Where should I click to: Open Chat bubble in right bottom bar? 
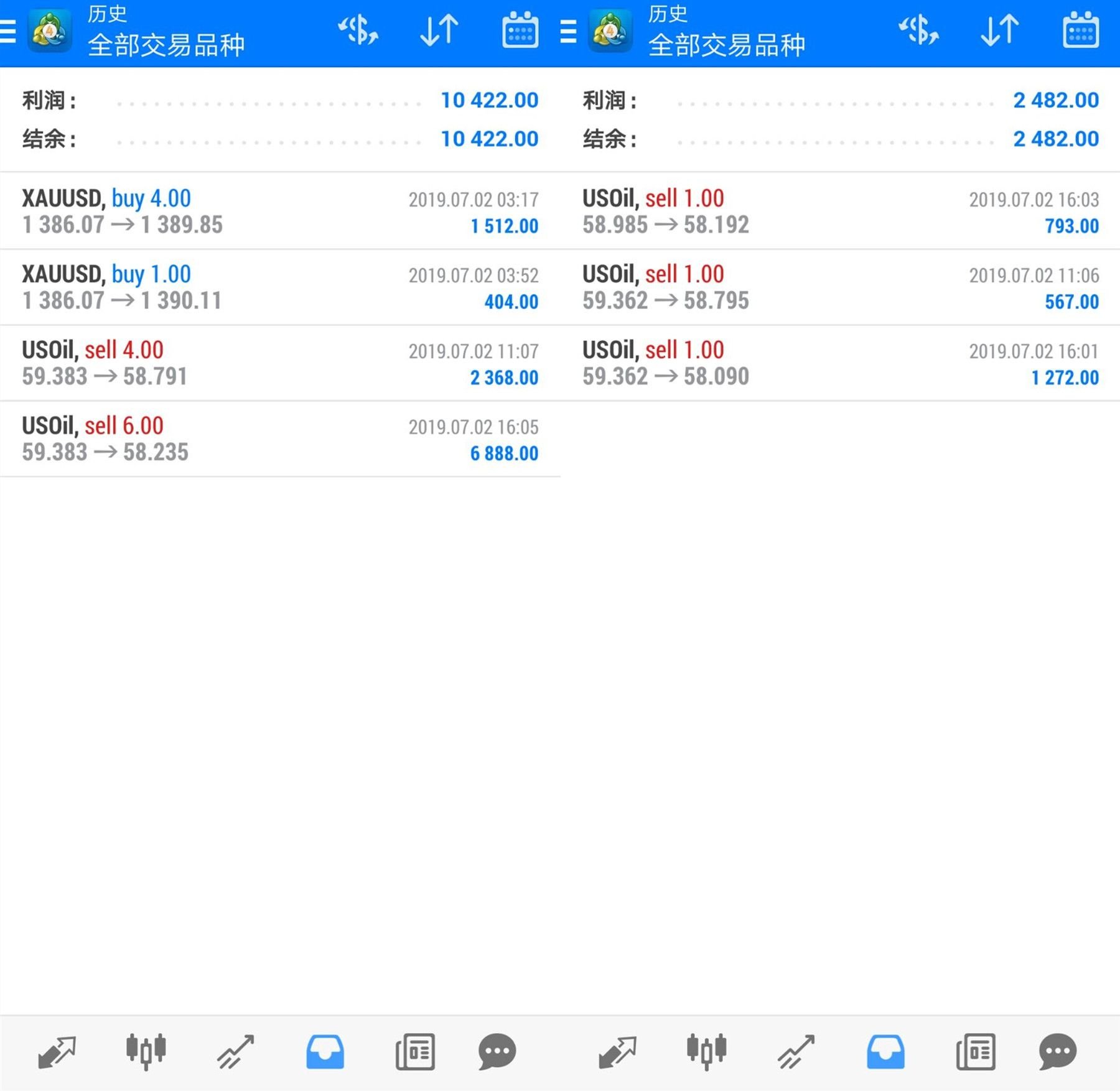1058,1052
